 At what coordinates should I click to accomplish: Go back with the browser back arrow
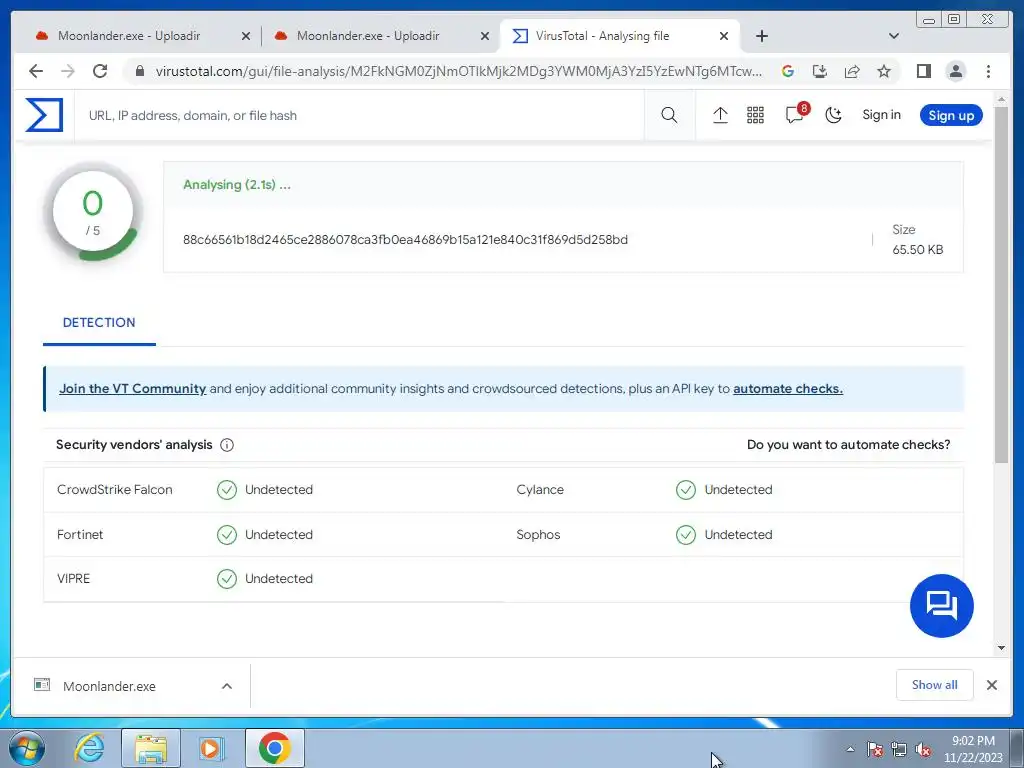pyautogui.click(x=36, y=71)
